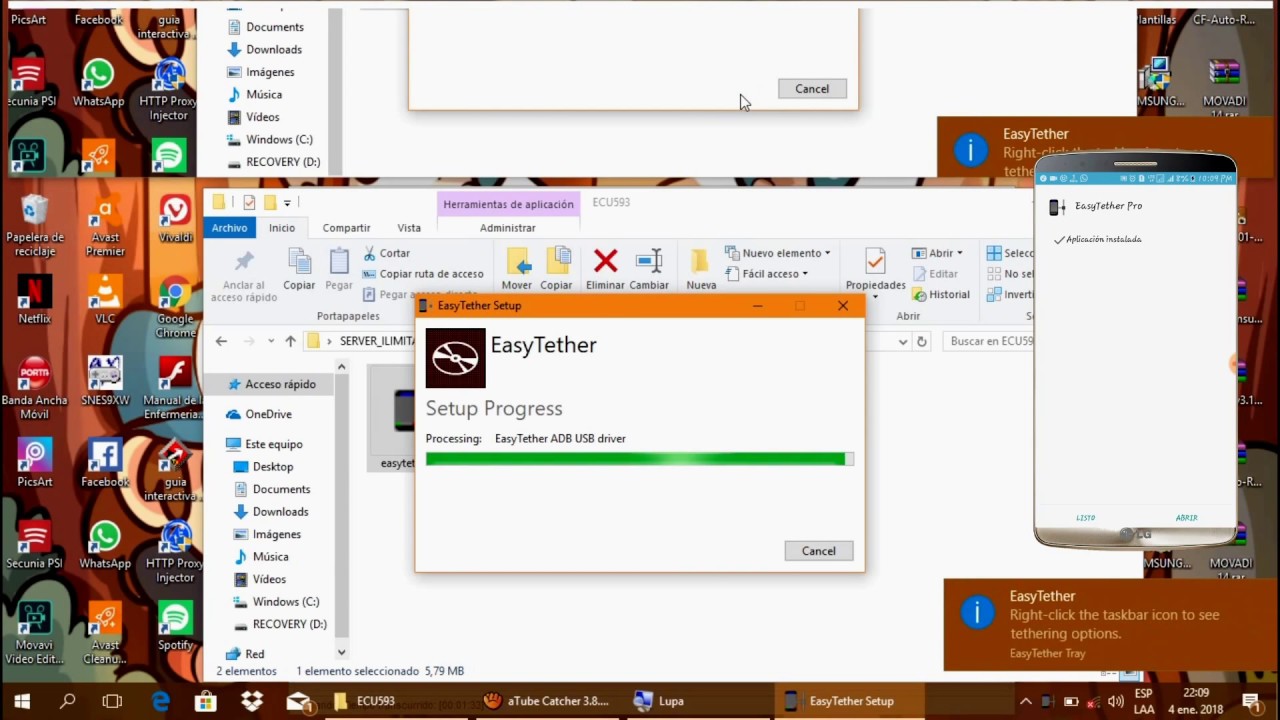
Task: Switch to the Inicio ribbon tab
Action: pyautogui.click(x=282, y=228)
